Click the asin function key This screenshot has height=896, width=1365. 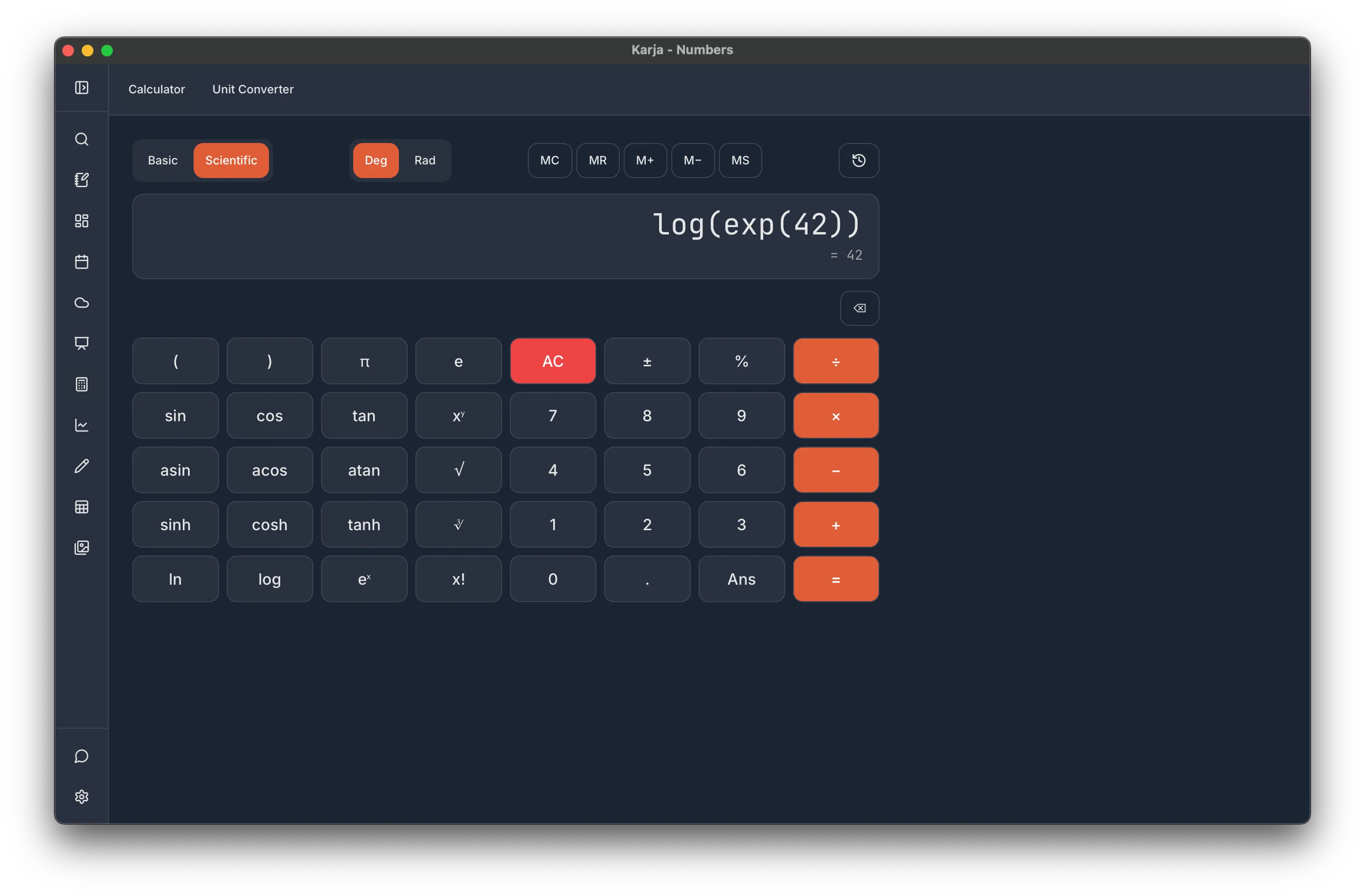pyautogui.click(x=176, y=470)
